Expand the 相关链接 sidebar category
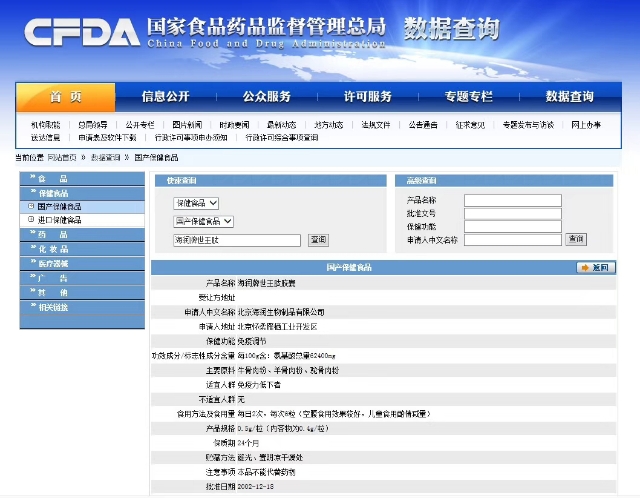The image size is (640, 498). (x=82, y=307)
